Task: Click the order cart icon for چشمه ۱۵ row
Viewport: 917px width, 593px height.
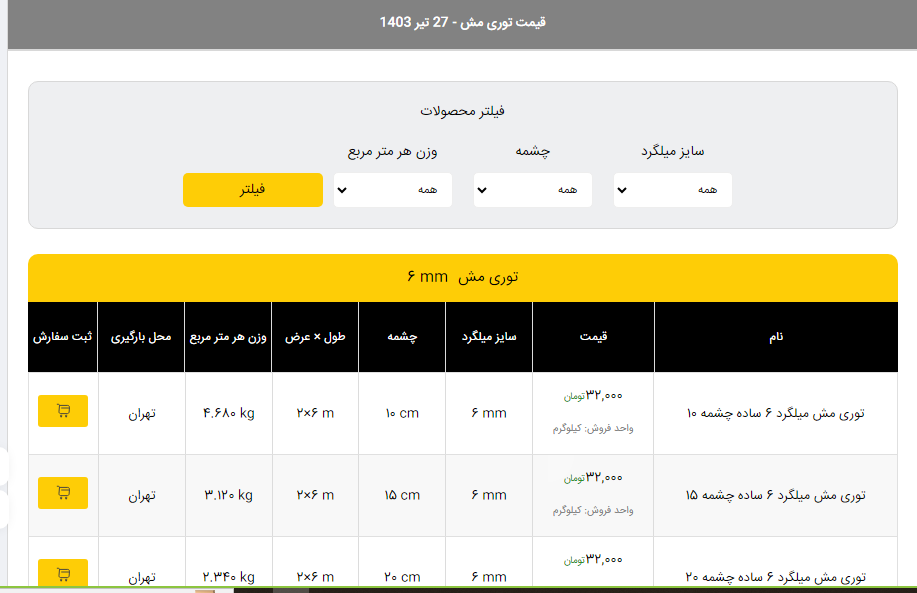Action: coord(63,493)
